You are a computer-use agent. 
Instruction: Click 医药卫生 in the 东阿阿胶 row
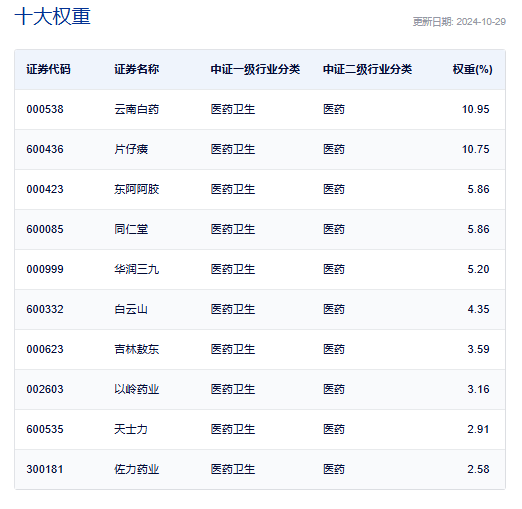(233, 189)
